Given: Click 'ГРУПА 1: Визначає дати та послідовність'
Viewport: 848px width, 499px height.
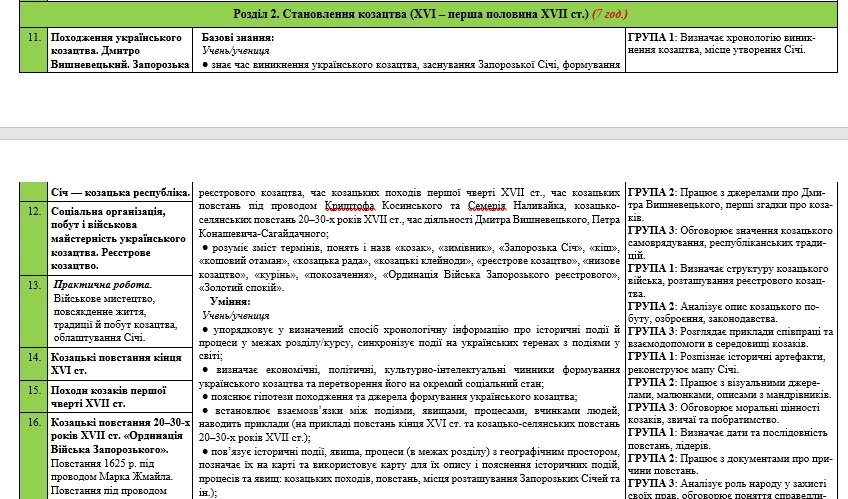Looking at the screenshot, I should (727, 439).
